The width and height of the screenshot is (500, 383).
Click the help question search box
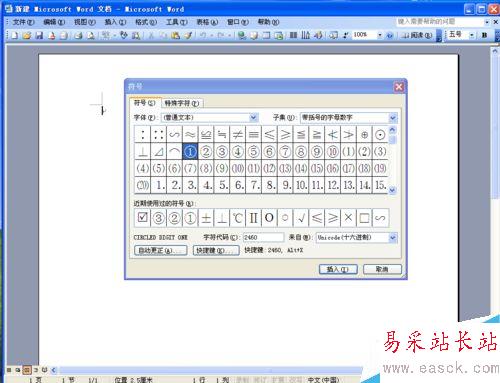(x=440, y=22)
